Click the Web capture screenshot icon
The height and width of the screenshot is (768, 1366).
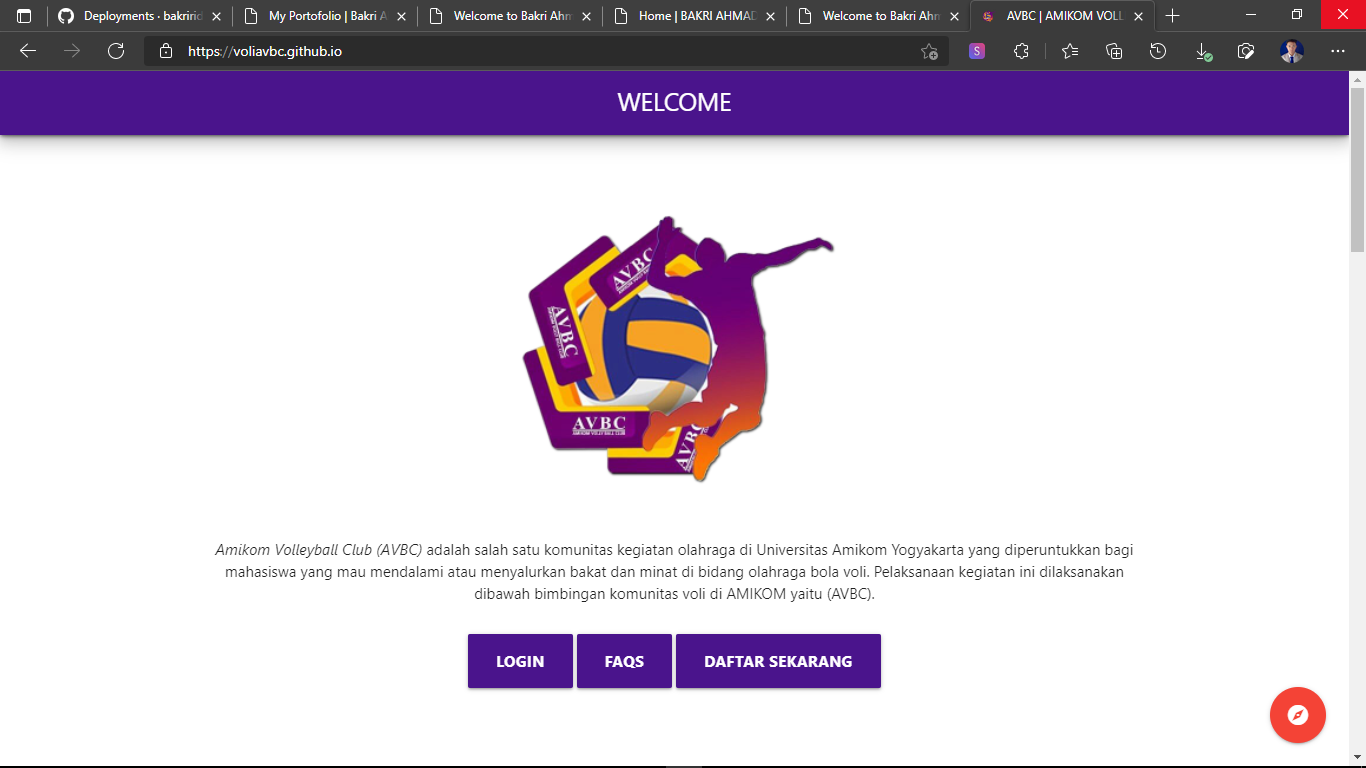(1246, 52)
